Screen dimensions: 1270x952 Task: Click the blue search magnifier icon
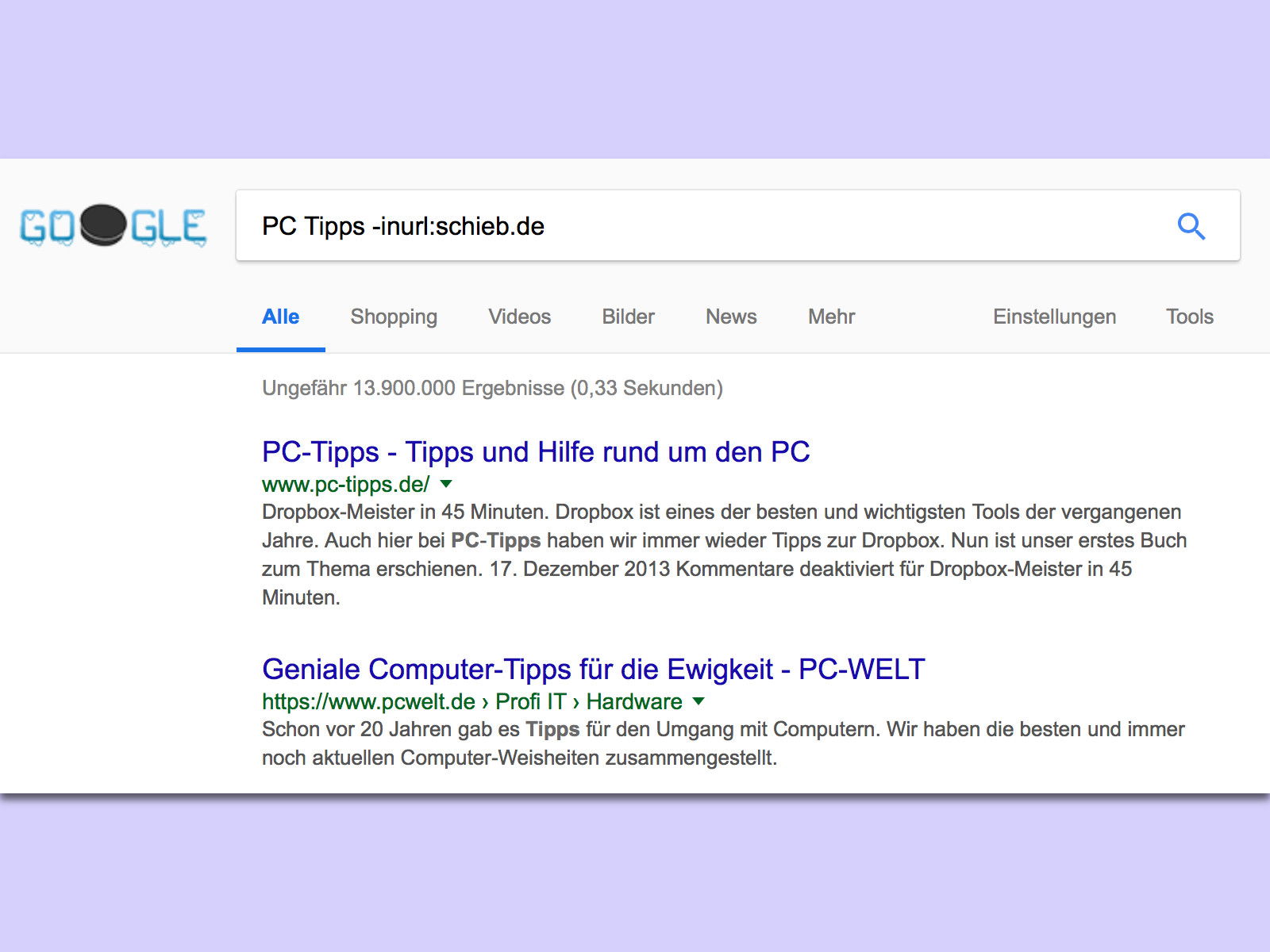[1191, 226]
